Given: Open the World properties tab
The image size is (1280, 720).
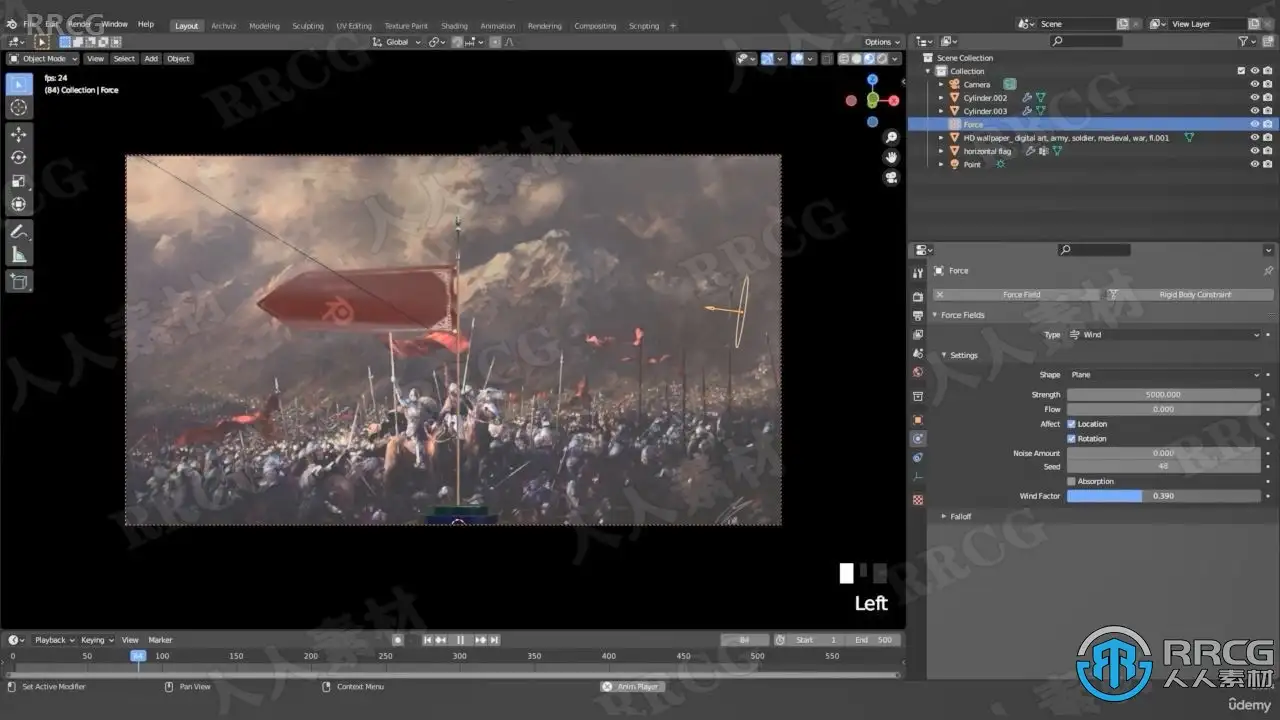Looking at the screenshot, I should tap(918, 373).
